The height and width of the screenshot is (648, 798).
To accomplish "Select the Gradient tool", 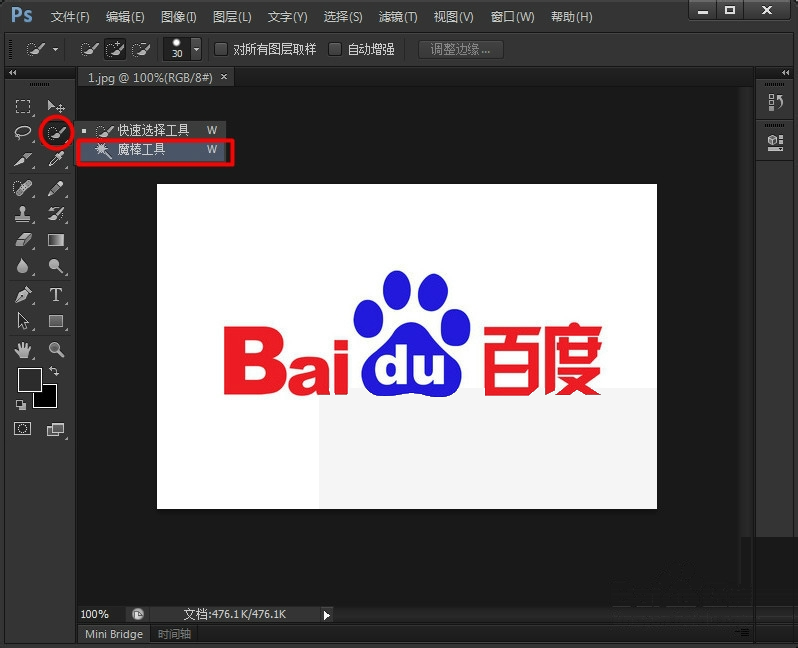I will 55,240.
